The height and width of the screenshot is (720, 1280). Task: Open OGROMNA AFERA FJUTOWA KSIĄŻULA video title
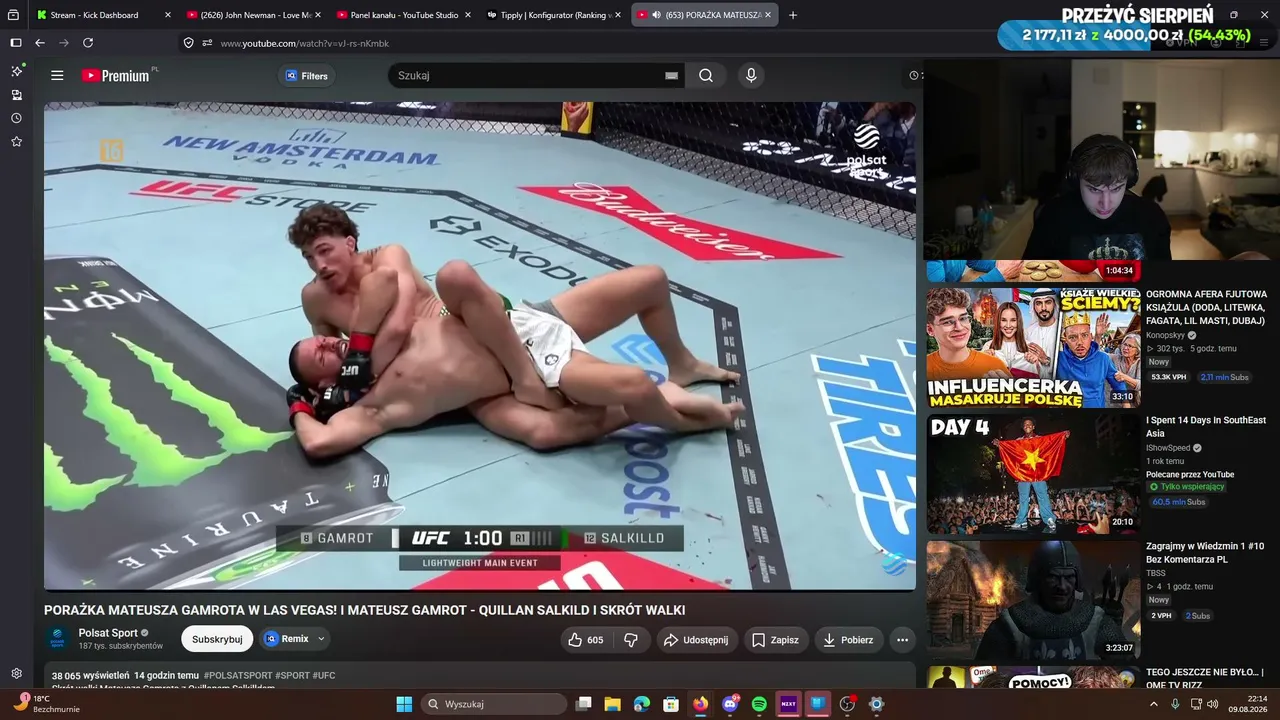tap(1206, 307)
